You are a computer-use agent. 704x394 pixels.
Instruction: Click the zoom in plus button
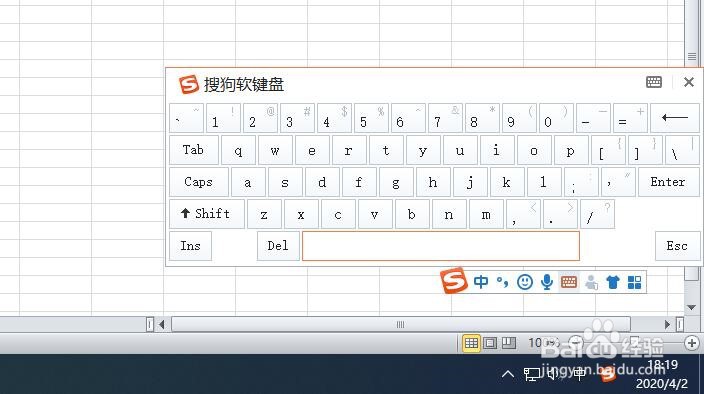pos(692,343)
